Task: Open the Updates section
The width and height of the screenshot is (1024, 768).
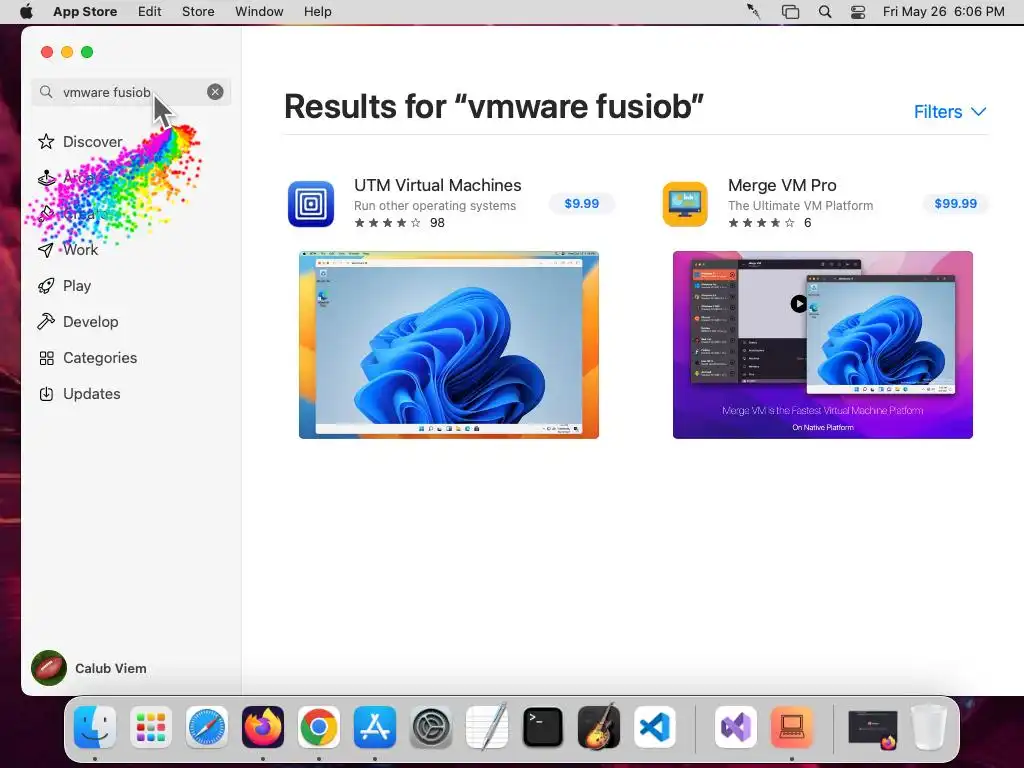Action: [x=91, y=394]
